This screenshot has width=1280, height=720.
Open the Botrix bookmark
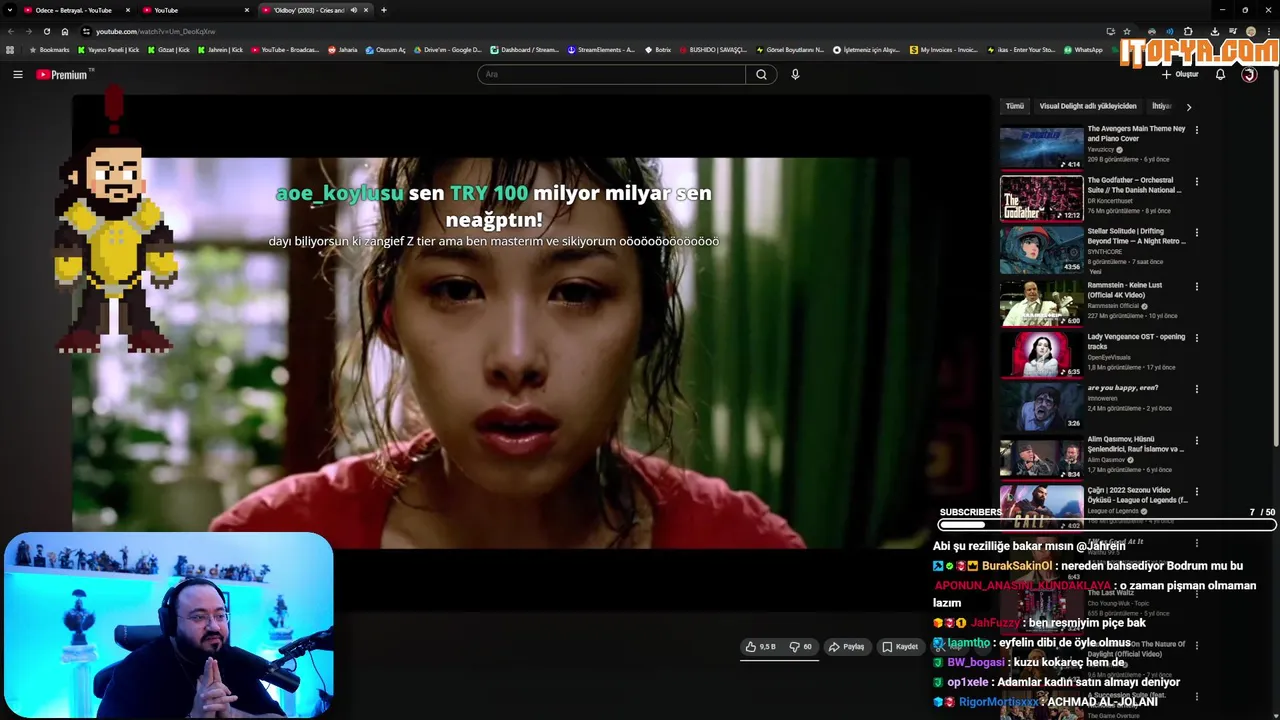pos(657,50)
